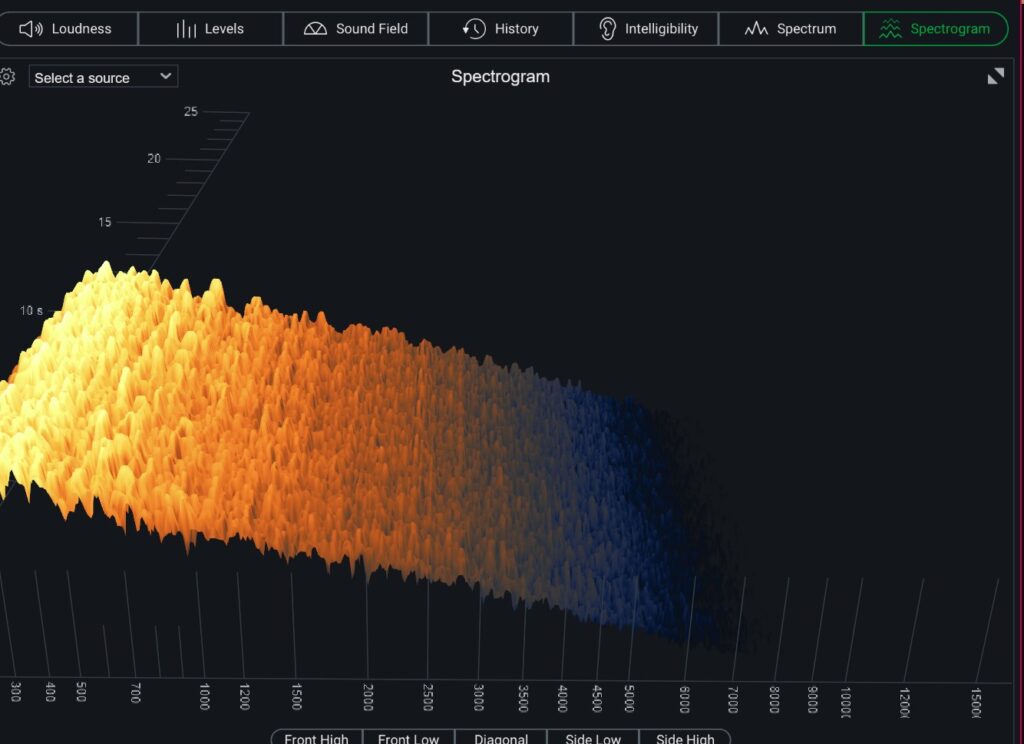Viewport: 1024px width, 744px height.
Task: Click the 25 mark on time axis
Action: [190, 112]
